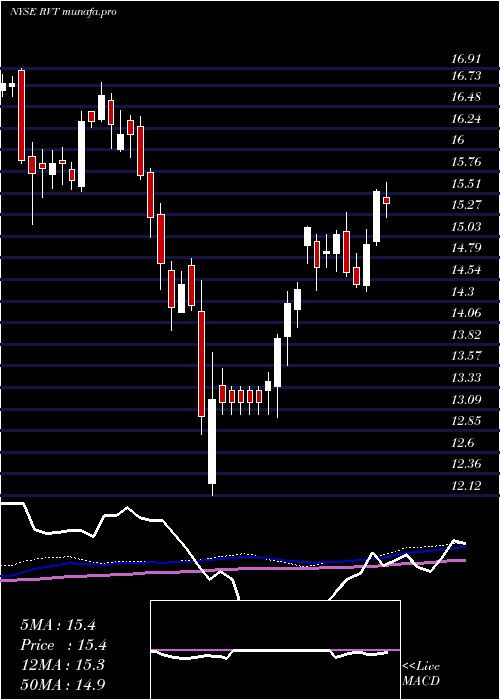Viewport: 500px width, 700px height.
Task: Select the 13.57 price axis label
Action: pos(467,356)
